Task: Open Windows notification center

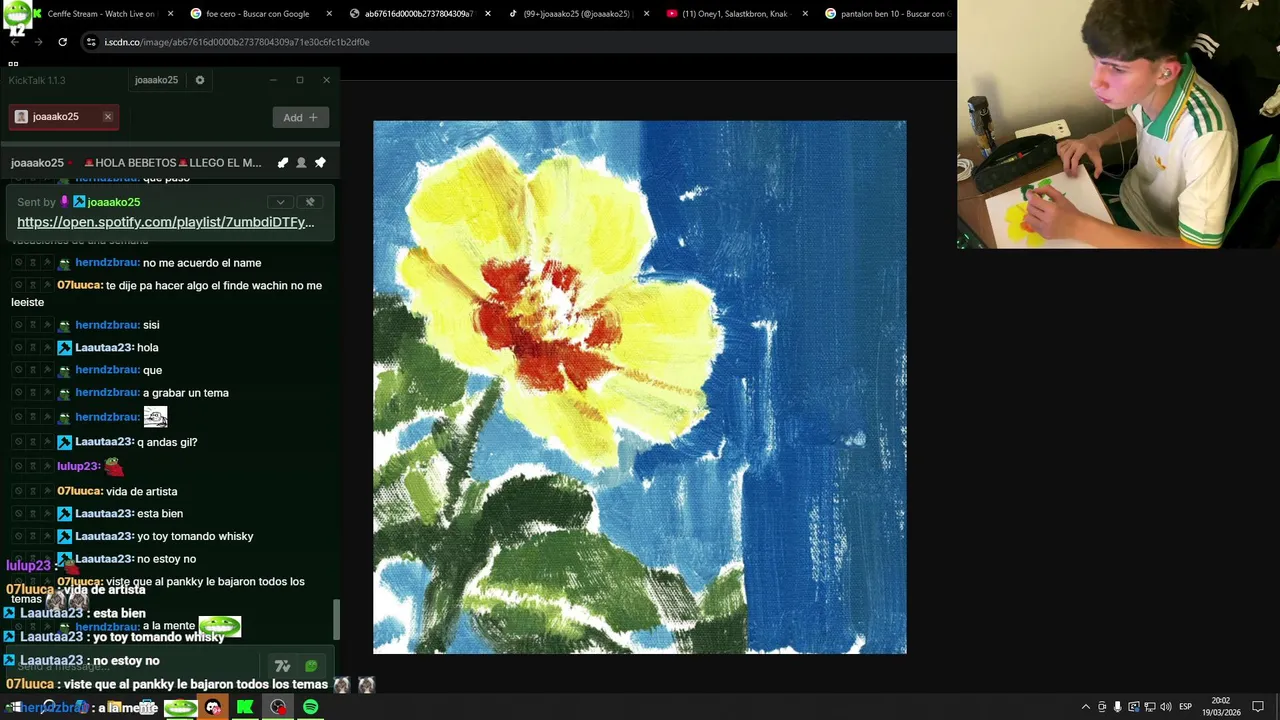Action: 1258,707
